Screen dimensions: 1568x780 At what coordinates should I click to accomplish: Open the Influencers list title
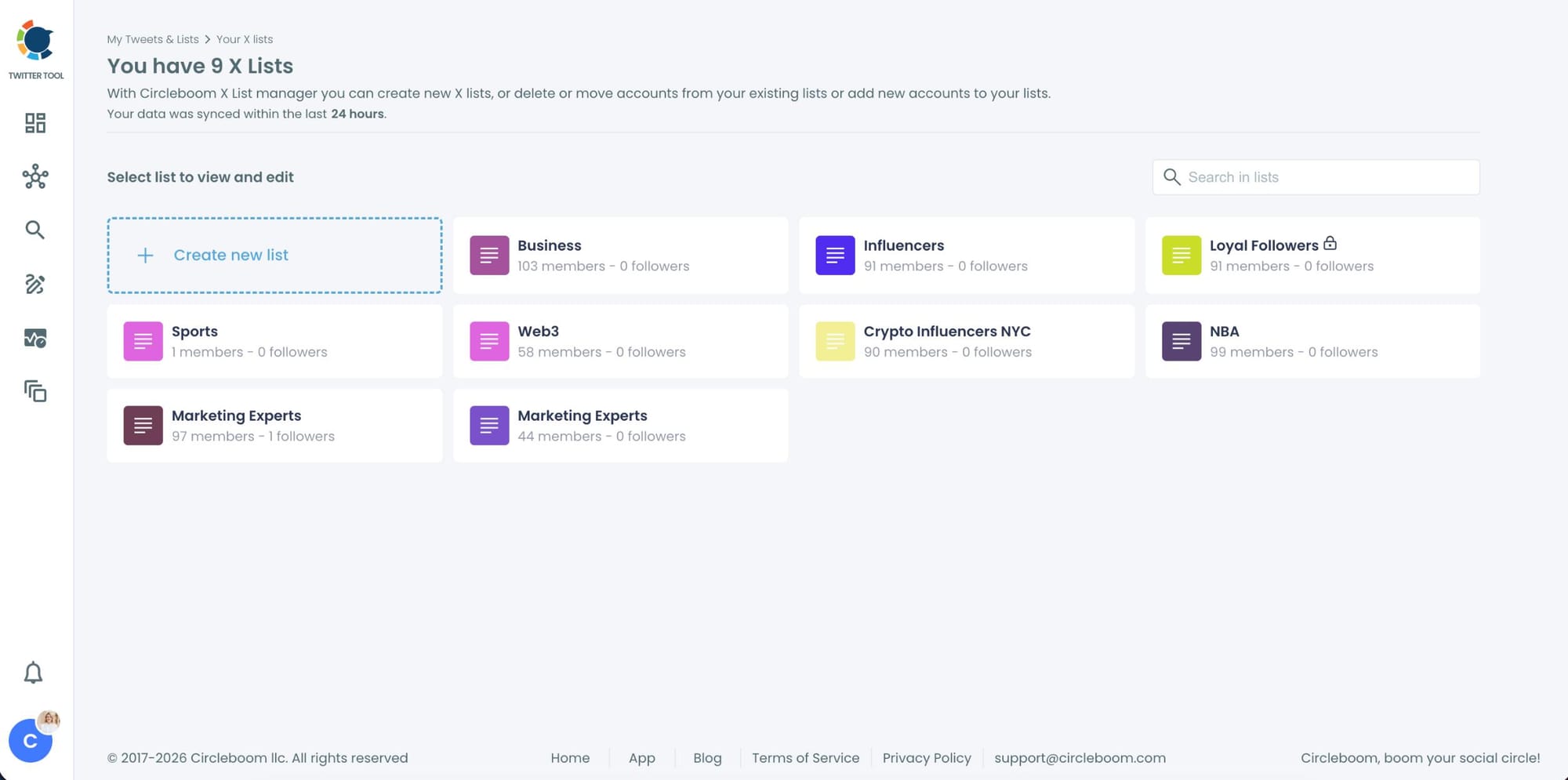pos(904,245)
